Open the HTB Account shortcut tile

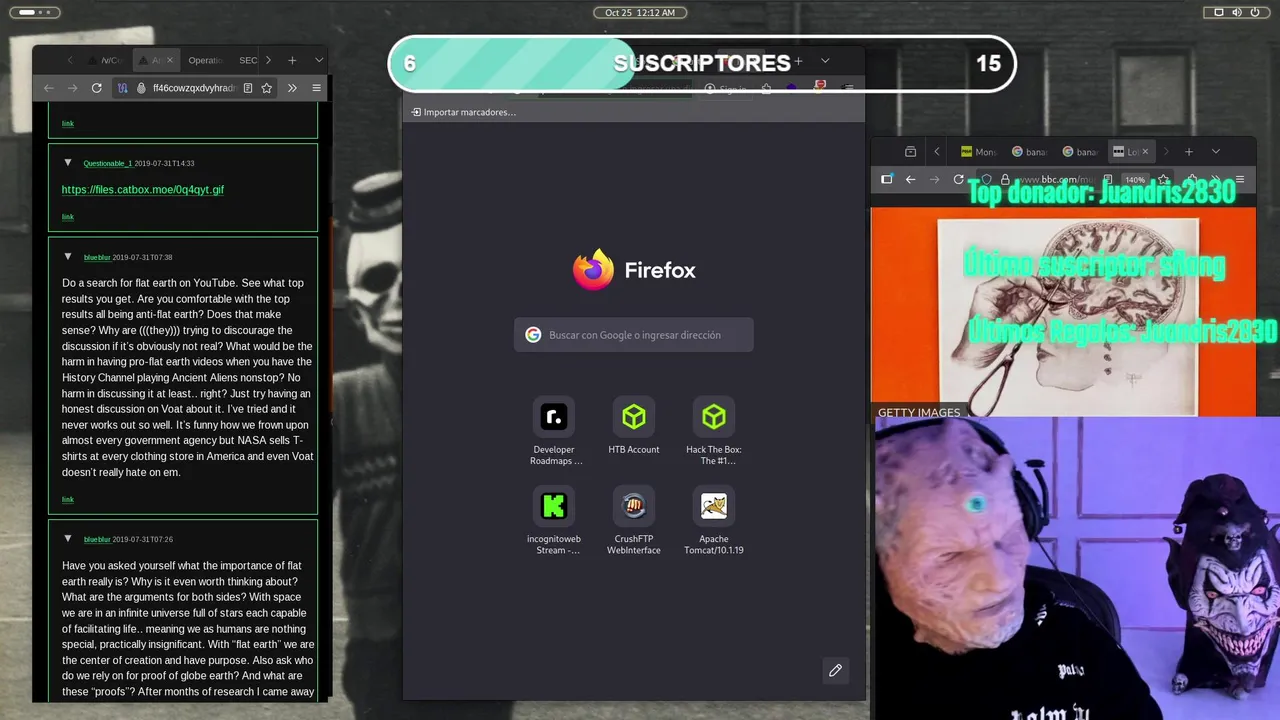tap(634, 426)
